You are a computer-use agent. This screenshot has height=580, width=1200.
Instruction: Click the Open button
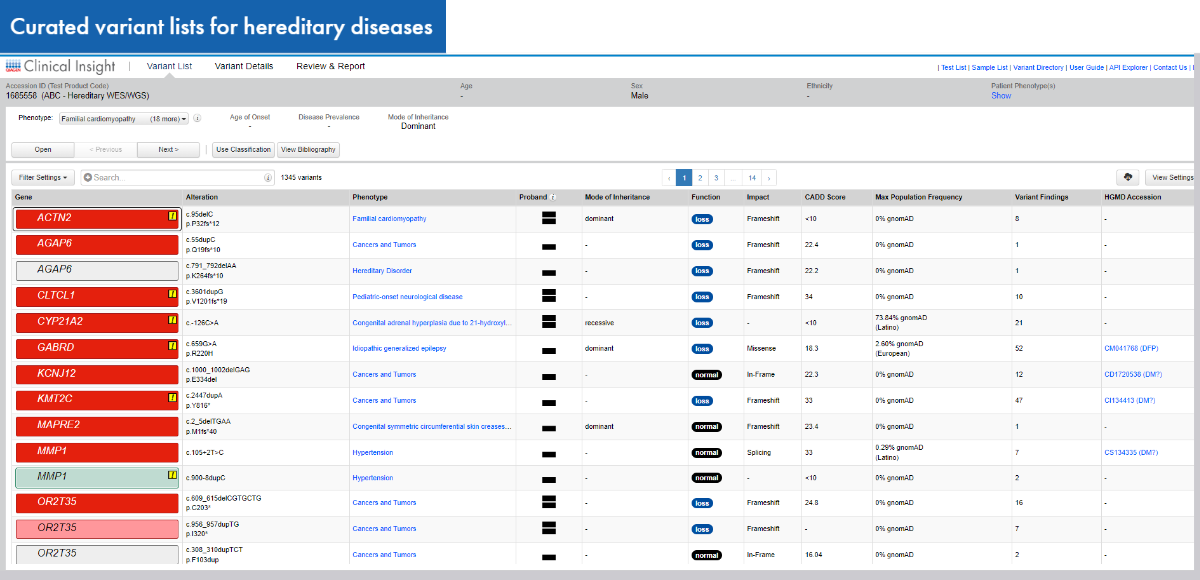[43, 150]
